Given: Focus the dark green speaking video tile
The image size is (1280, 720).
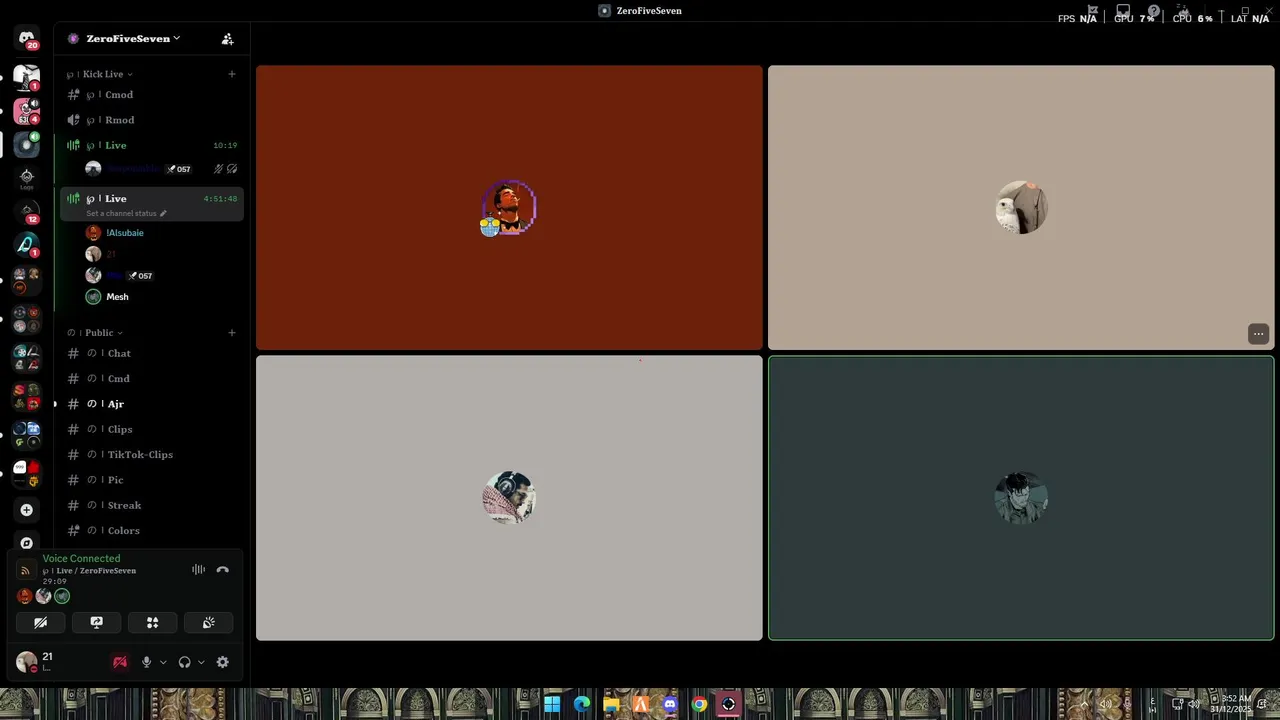Looking at the screenshot, I should point(1021,498).
